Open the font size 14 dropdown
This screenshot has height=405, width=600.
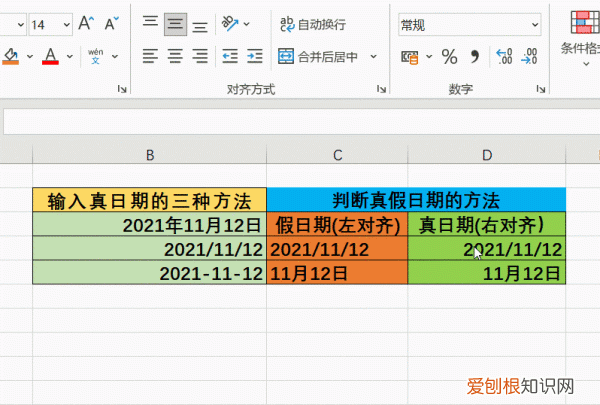pos(67,25)
